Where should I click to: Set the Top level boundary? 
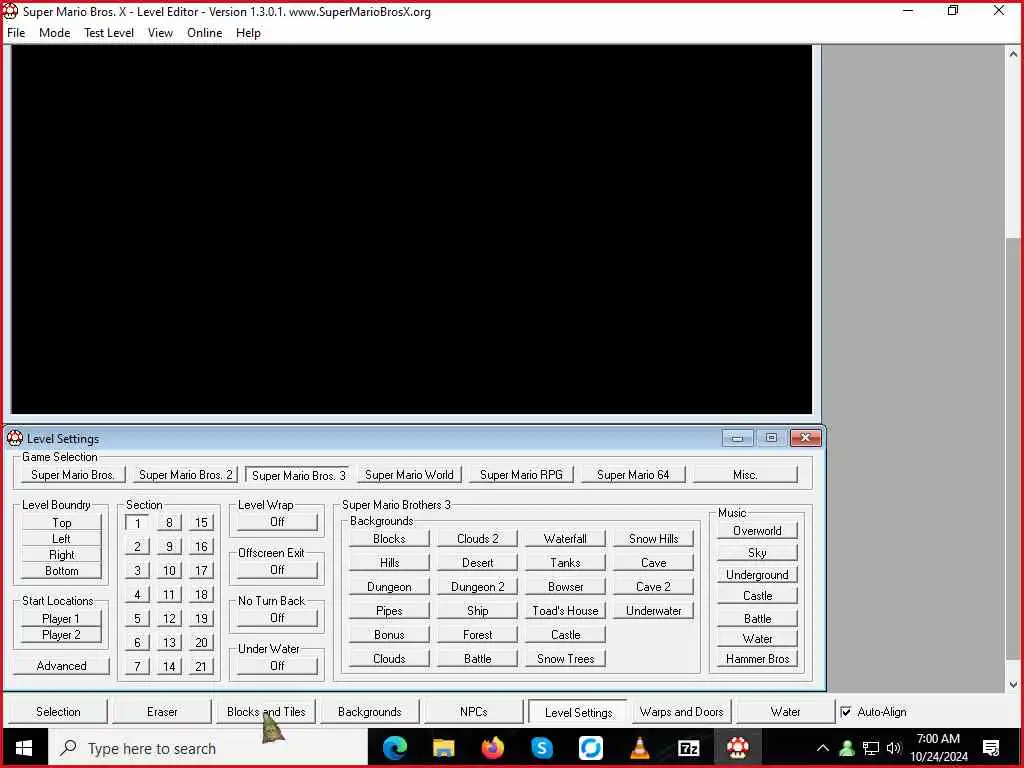pos(61,522)
